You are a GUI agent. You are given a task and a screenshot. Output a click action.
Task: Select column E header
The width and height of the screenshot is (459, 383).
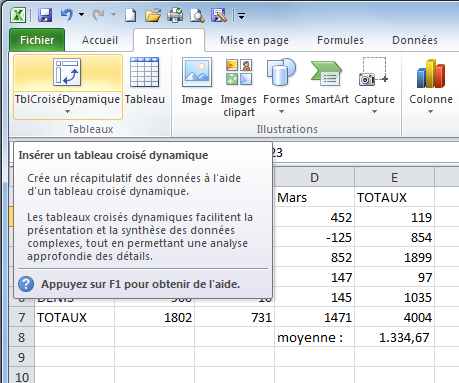[x=394, y=177]
